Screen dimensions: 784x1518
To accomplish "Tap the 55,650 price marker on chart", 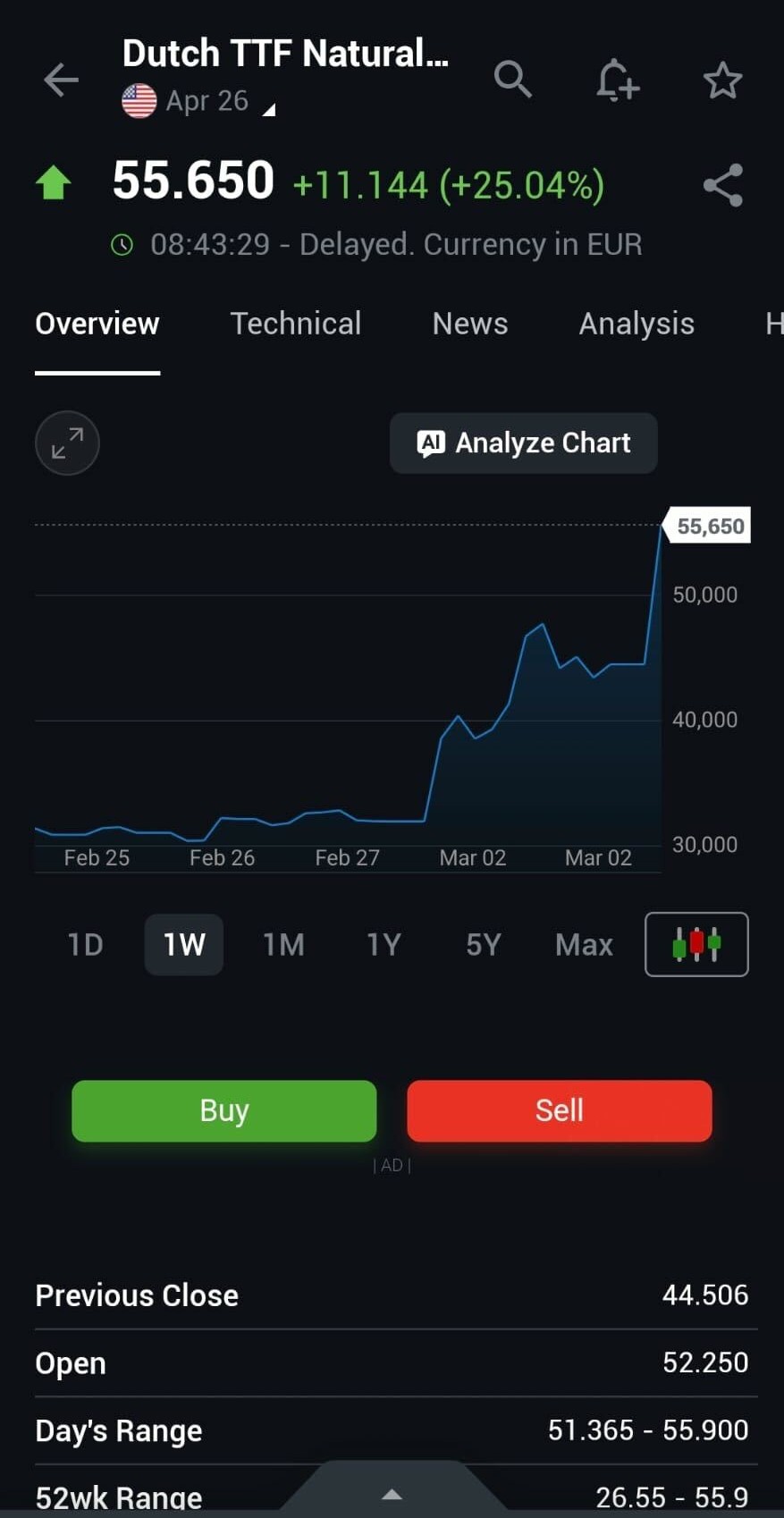I will click(x=710, y=527).
